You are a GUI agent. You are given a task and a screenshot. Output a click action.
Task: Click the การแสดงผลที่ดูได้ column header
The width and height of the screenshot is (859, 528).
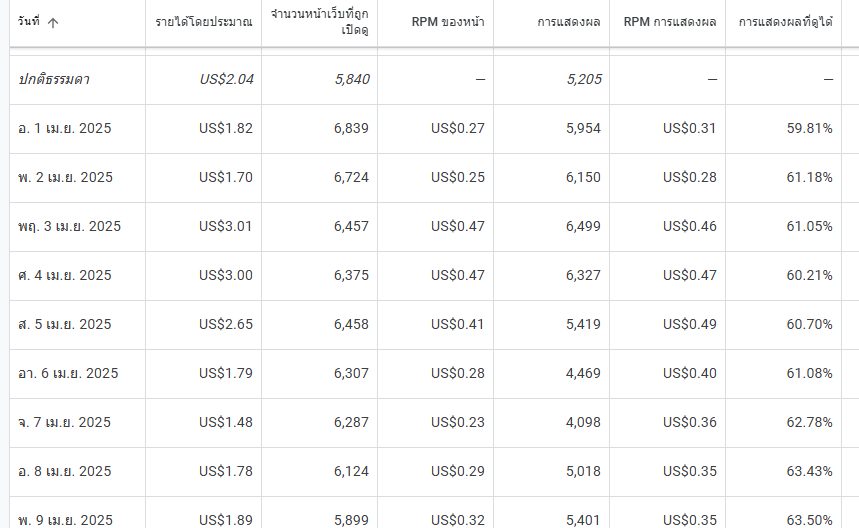click(786, 22)
